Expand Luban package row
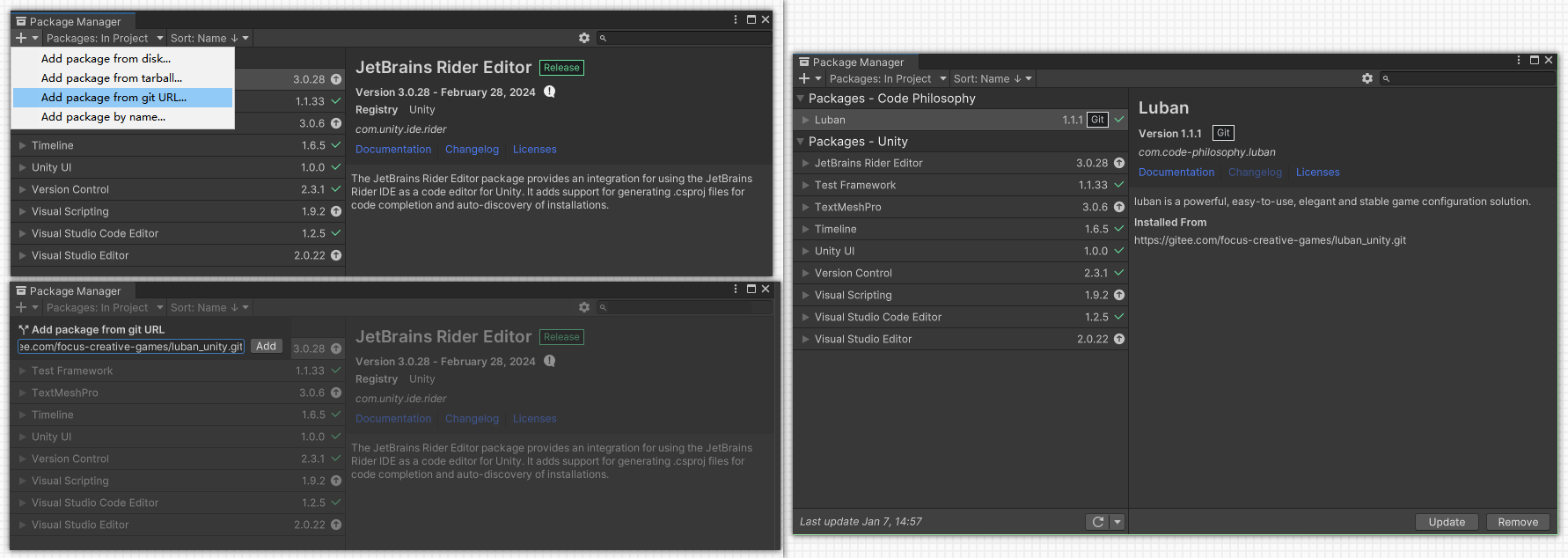Image resolution: width=1568 pixels, height=558 pixels. [805, 120]
